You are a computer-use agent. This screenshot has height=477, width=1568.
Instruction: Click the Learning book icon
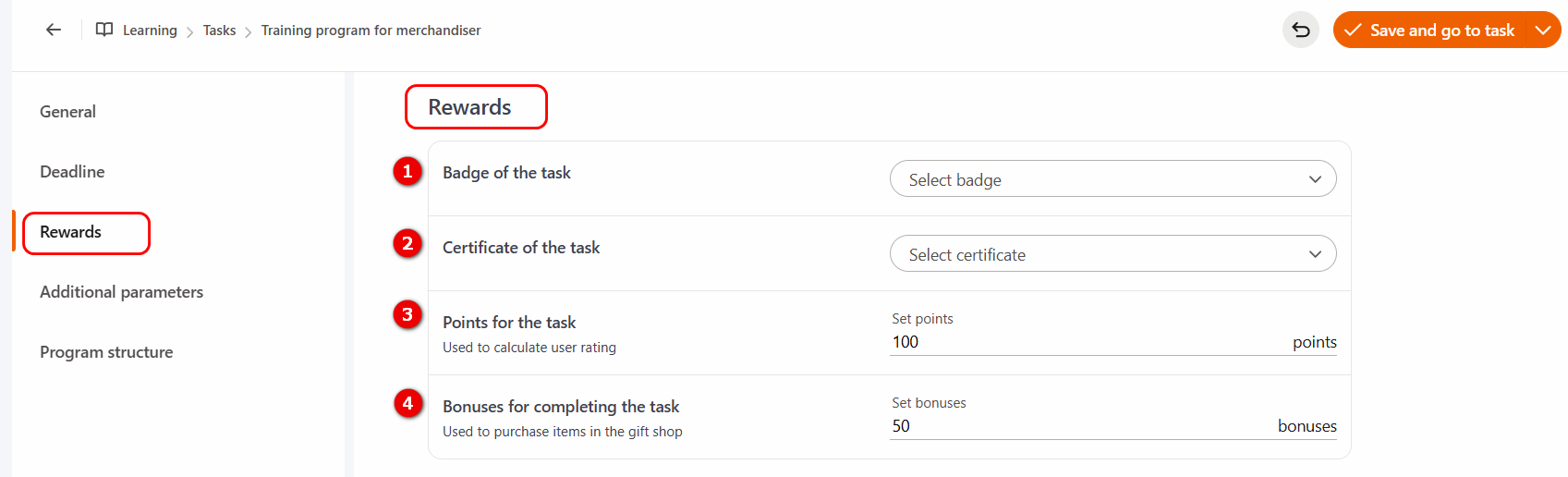tap(104, 30)
